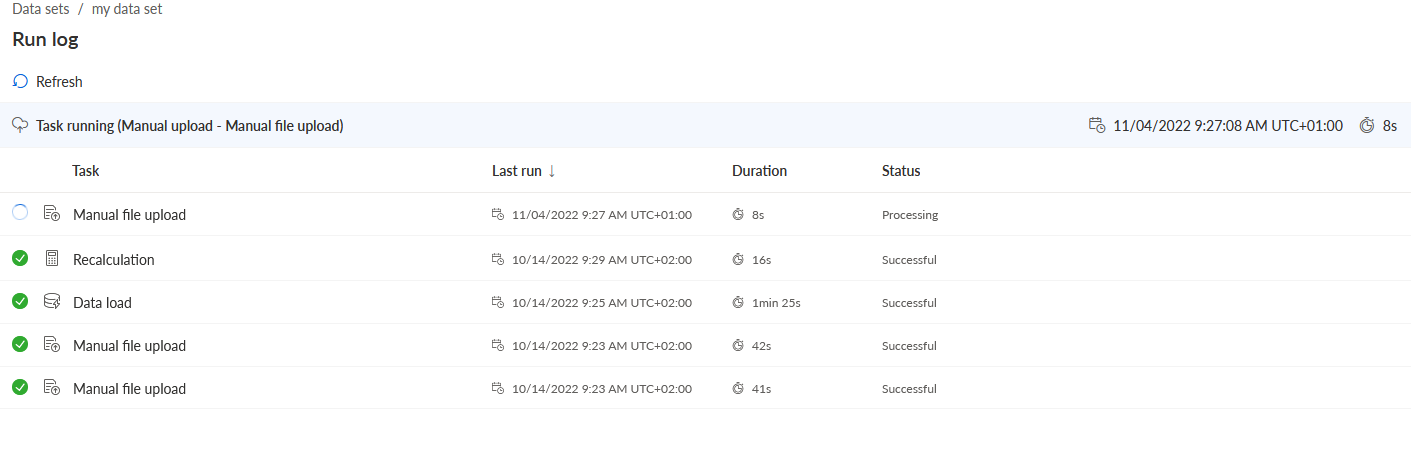Go to Data sets breadcrumb
The image size is (1411, 454).
[41, 9]
